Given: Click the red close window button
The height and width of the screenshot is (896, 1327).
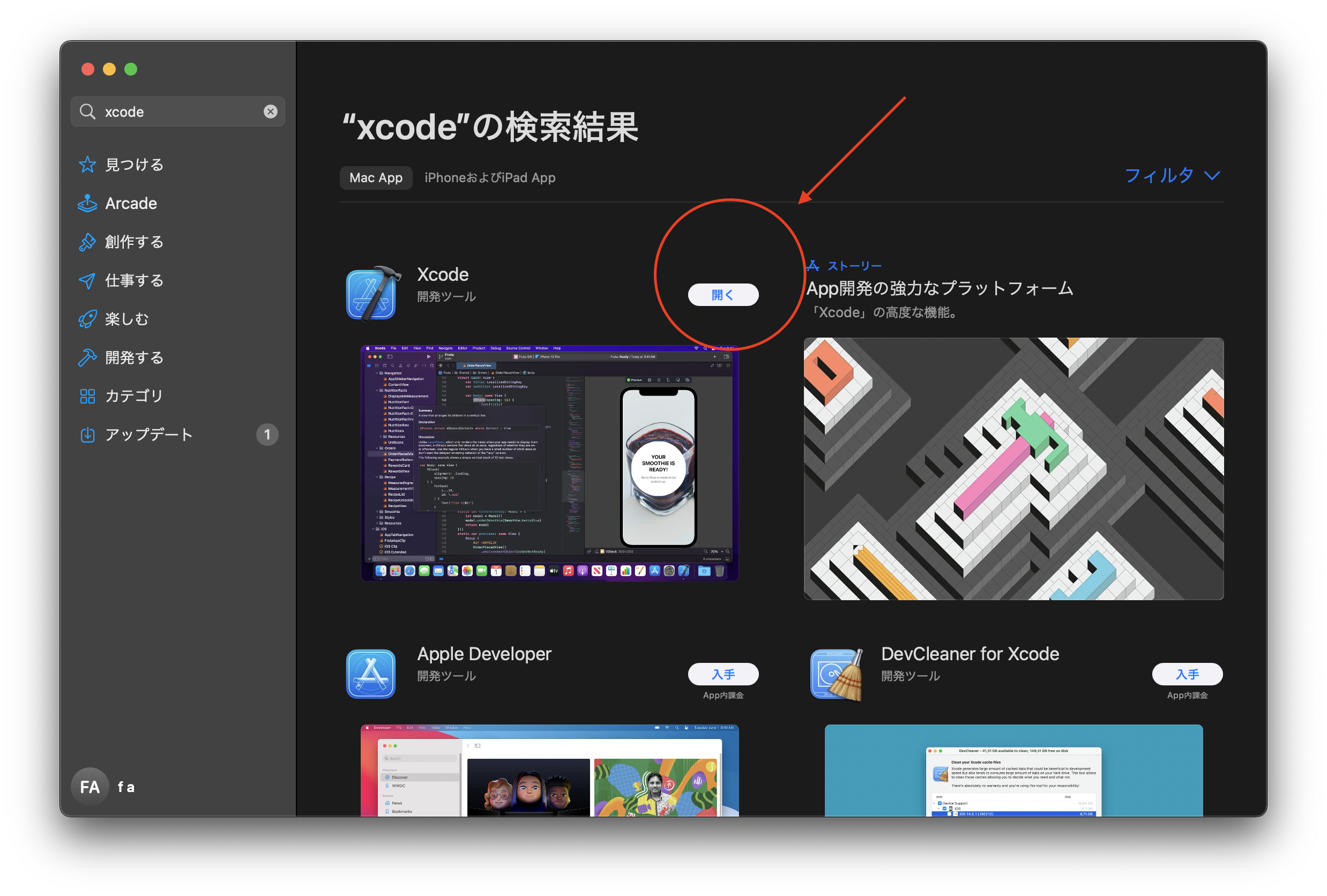Looking at the screenshot, I should (88, 69).
